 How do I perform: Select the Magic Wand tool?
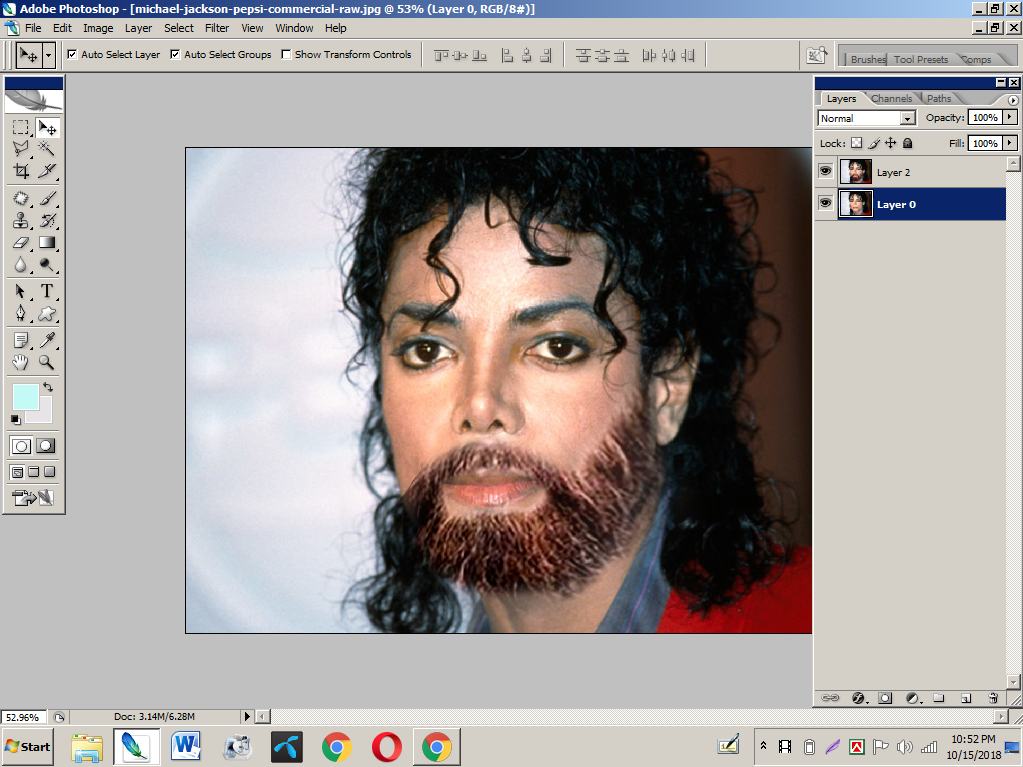click(x=47, y=149)
